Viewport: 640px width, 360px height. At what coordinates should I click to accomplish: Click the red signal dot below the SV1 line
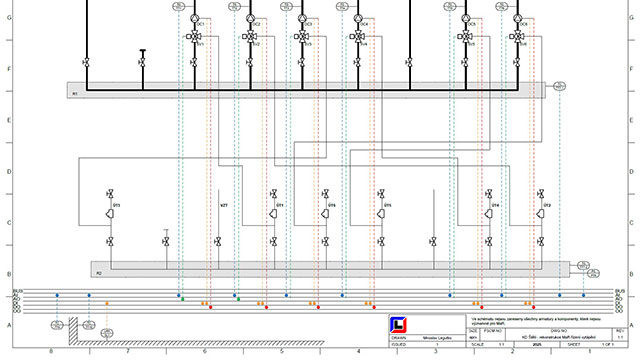[x=211, y=307]
